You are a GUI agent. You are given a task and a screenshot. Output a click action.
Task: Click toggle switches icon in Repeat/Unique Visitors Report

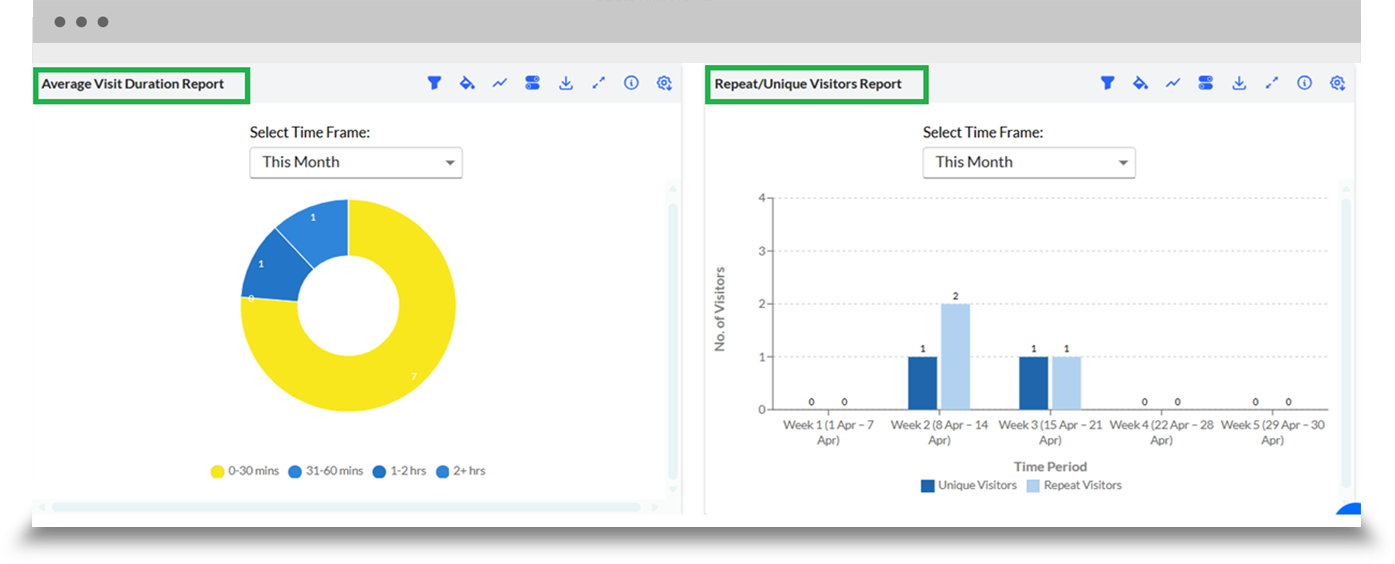(1205, 84)
